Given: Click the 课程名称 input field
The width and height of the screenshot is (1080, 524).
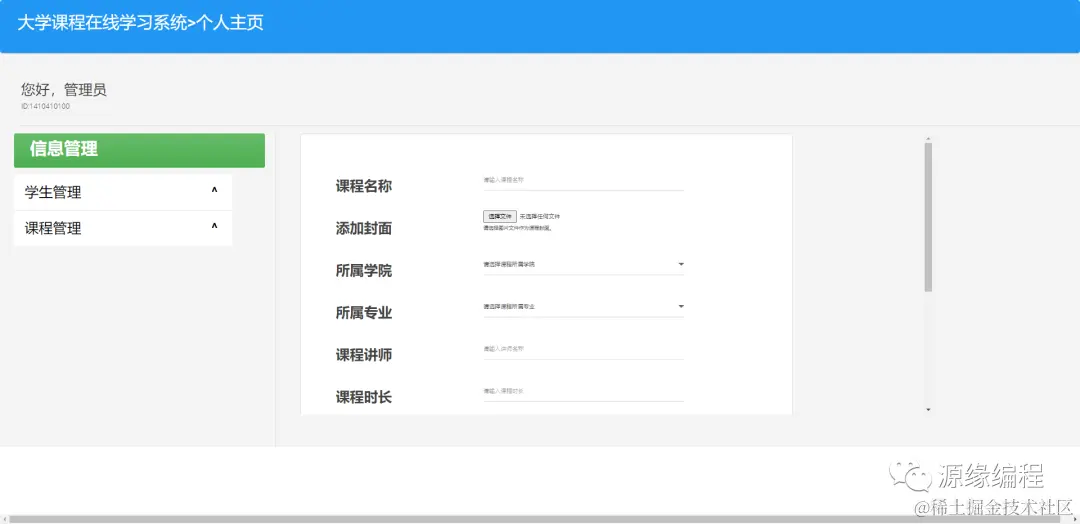Looking at the screenshot, I should click(583, 180).
